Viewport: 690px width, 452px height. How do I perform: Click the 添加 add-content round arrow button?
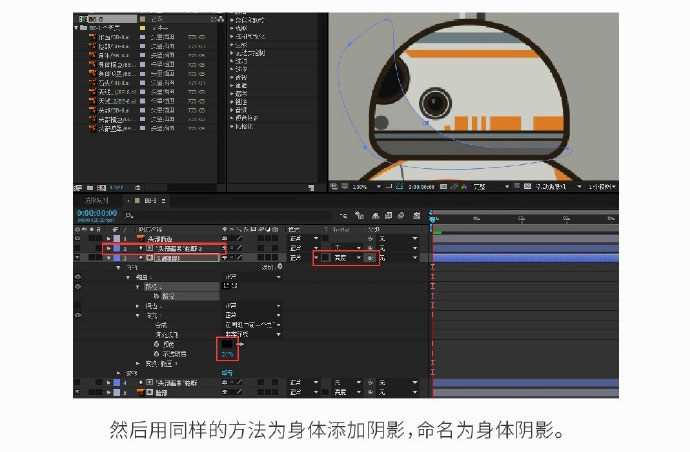coord(280,267)
